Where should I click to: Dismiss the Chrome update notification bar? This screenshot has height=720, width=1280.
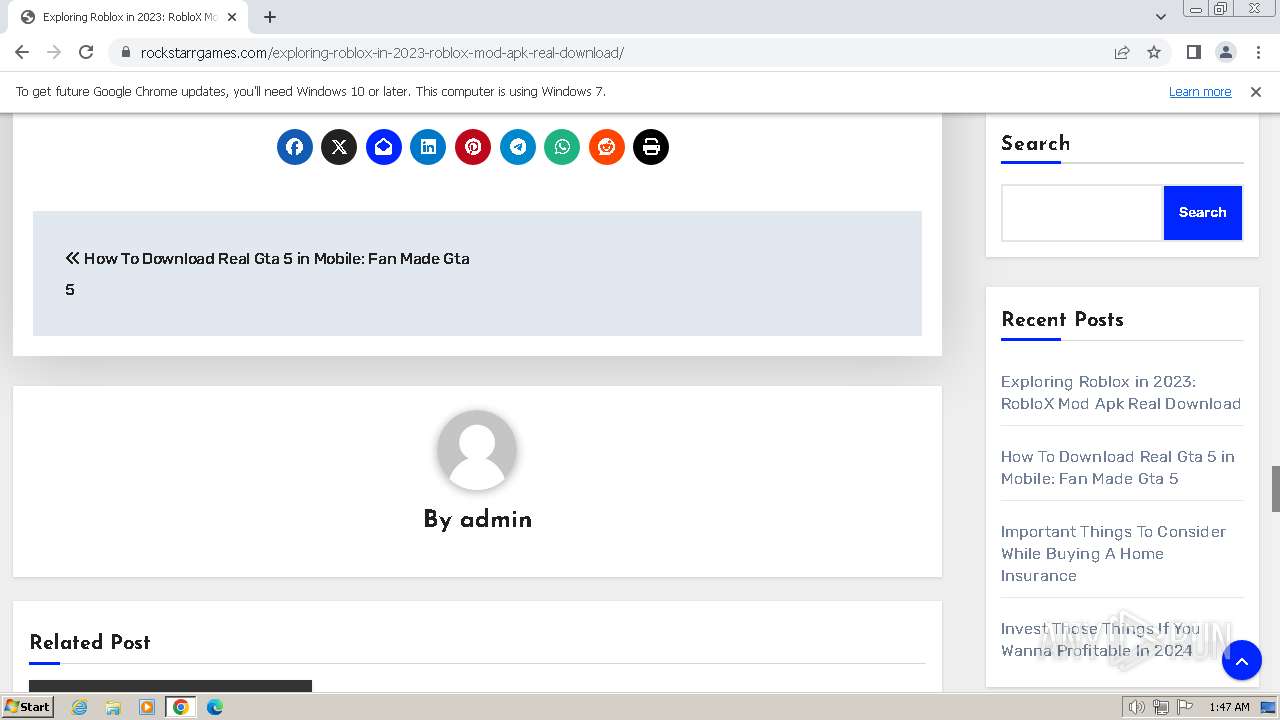coord(1256,91)
